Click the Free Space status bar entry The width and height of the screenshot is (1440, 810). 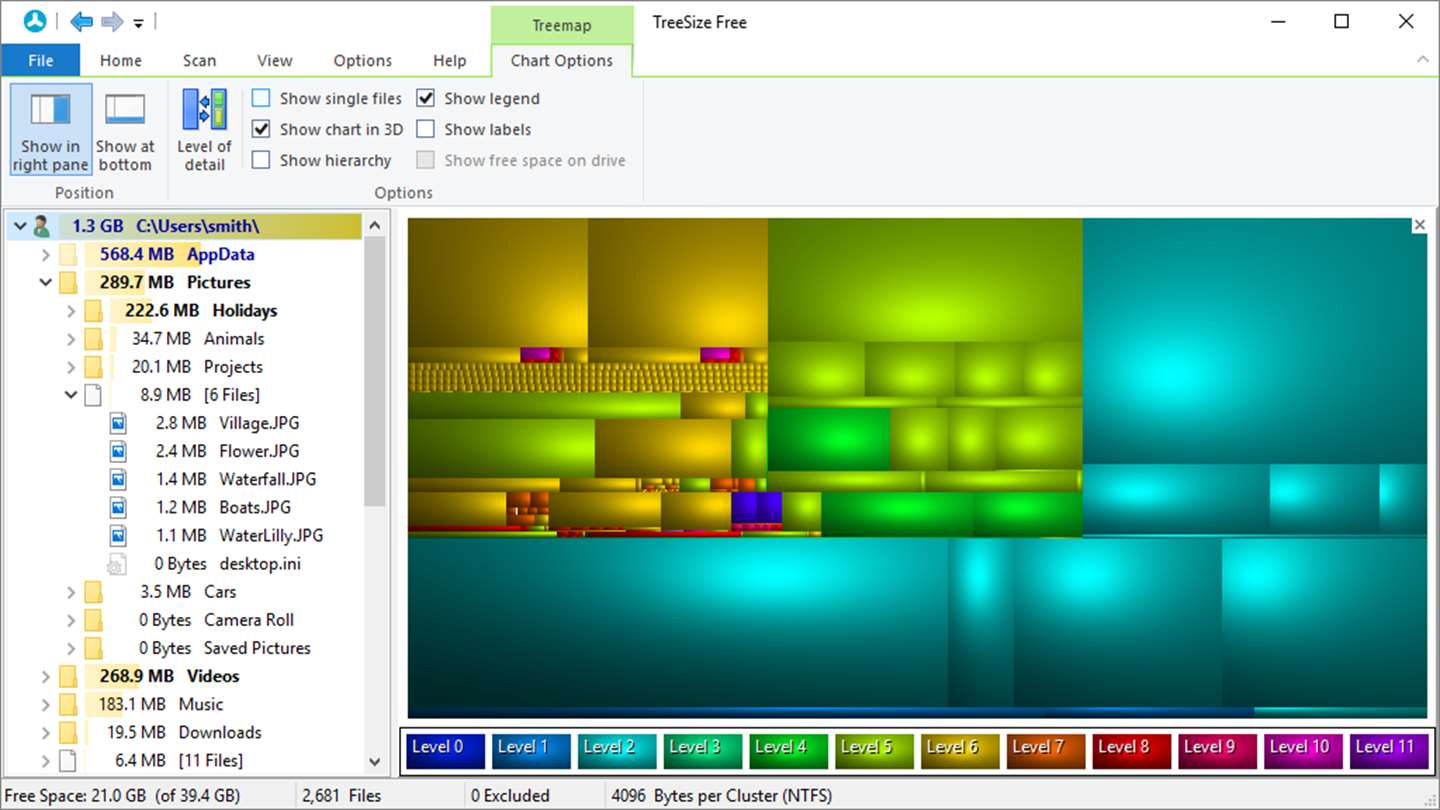pyautogui.click(x=122, y=796)
